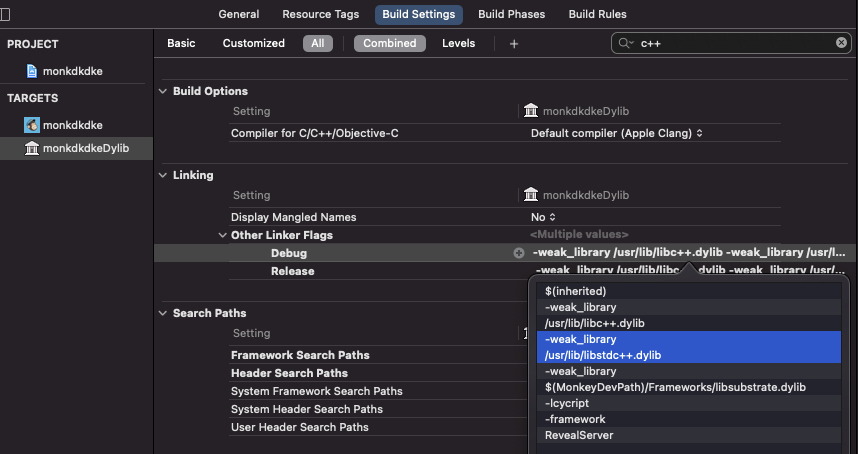Open the Display Mangled Names No popup

tap(543, 217)
